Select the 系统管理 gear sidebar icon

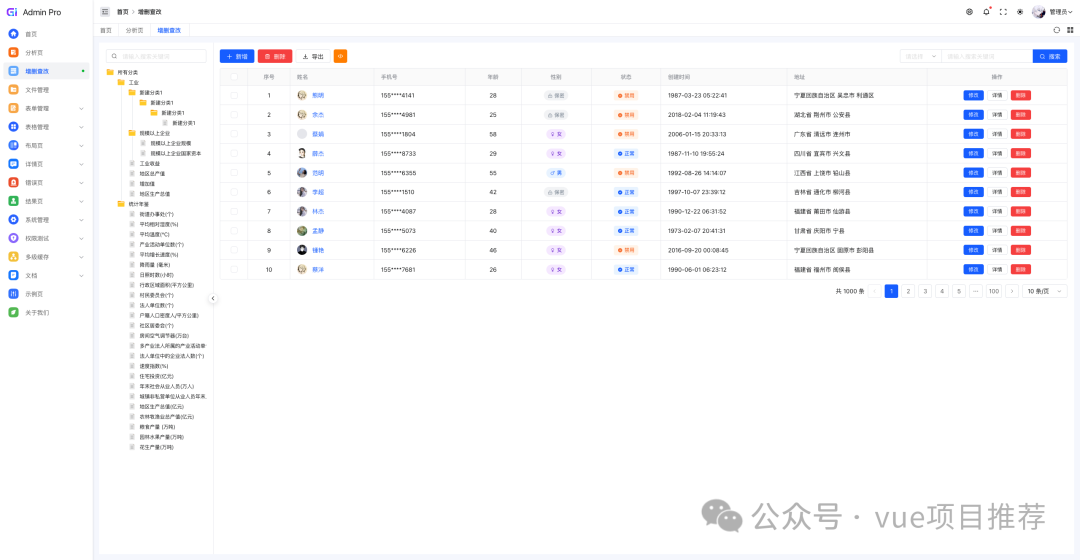coord(13,220)
